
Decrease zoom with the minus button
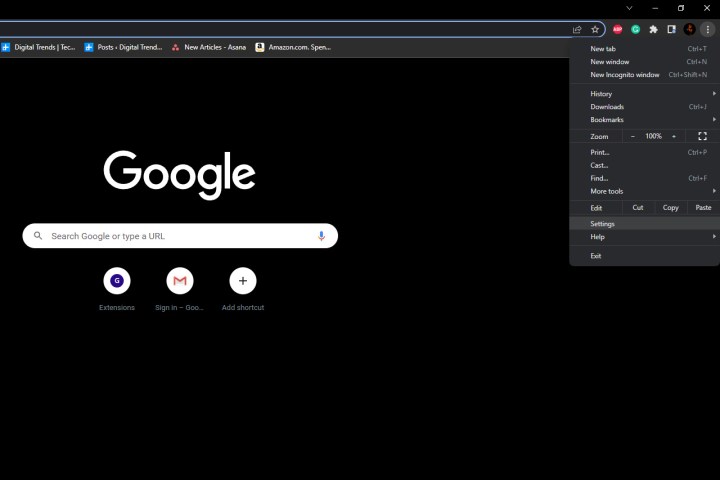point(633,136)
